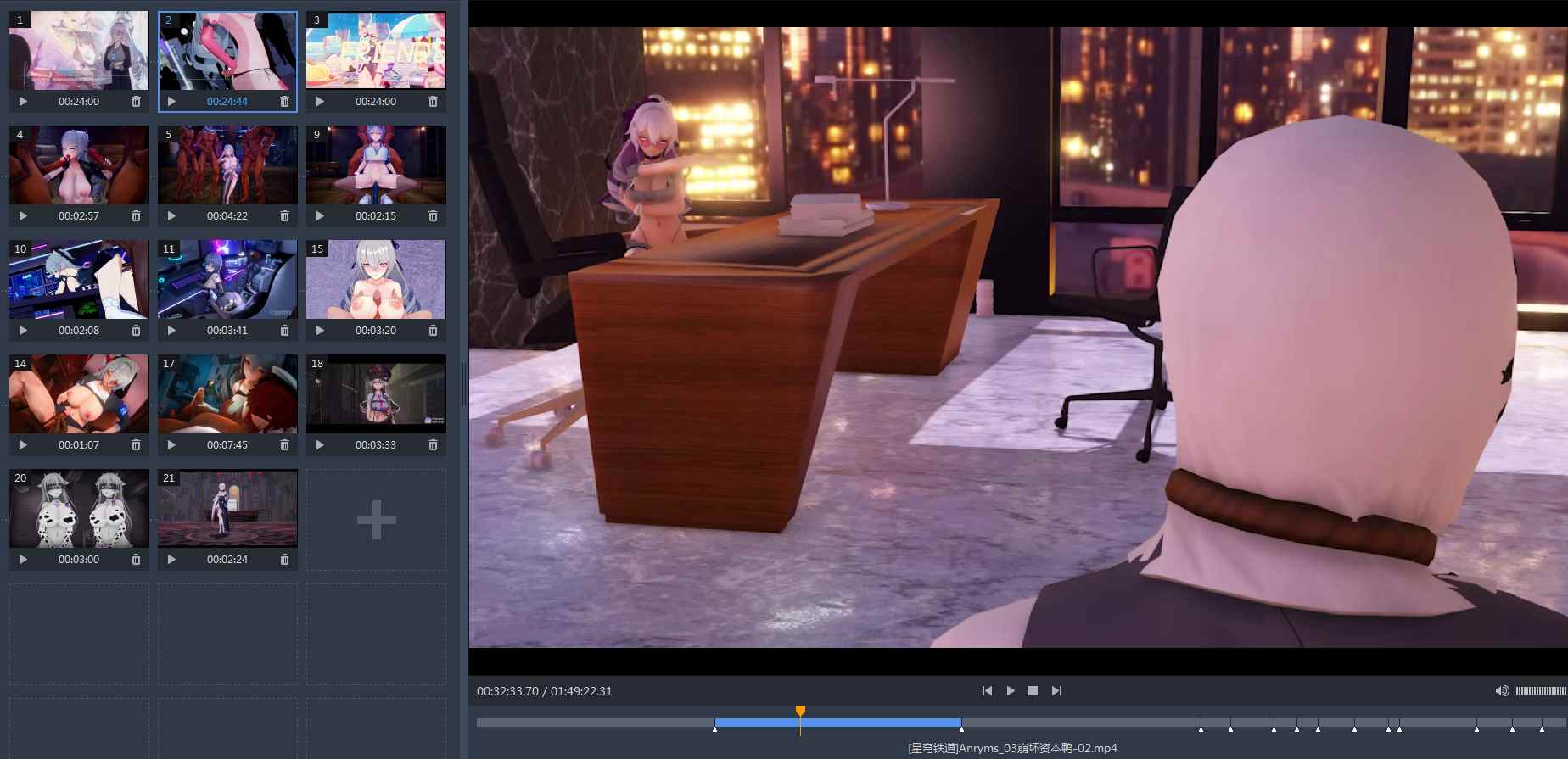Jump to previous segment in the player
Viewport: 1568px width, 759px height.
(987, 691)
